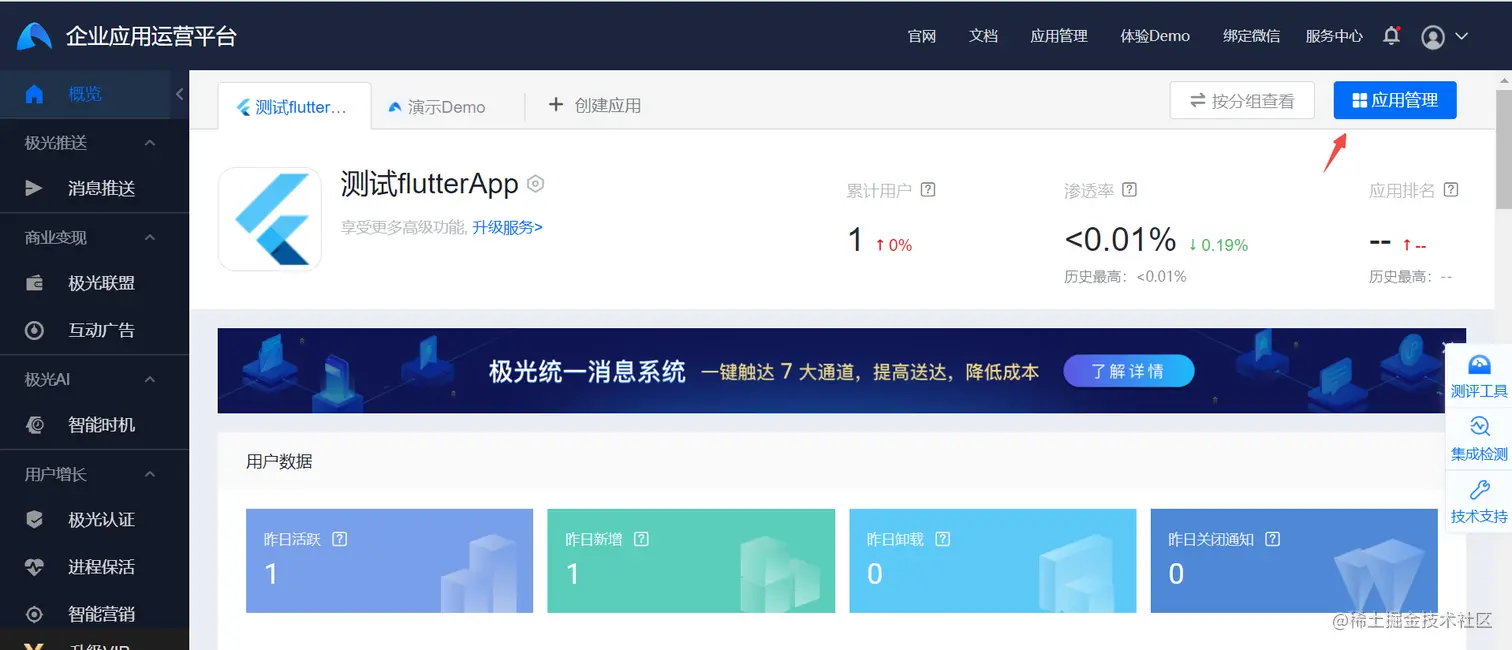The width and height of the screenshot is (1512, 650).
Task: Open the 集成检测 floating tool
Action: (x=1479, y=439)
